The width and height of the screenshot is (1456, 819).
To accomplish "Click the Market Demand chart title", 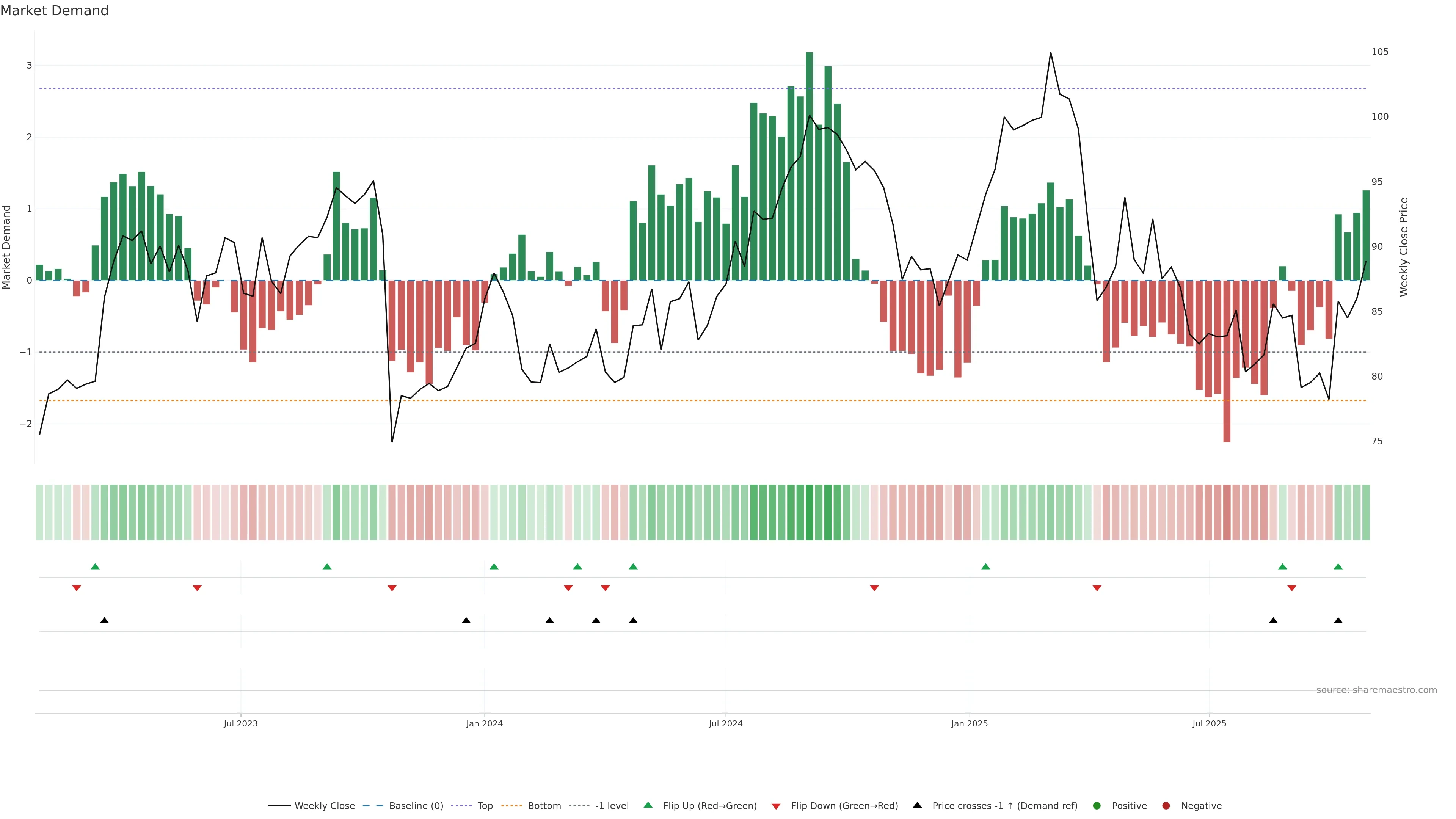I will point(54,11).
